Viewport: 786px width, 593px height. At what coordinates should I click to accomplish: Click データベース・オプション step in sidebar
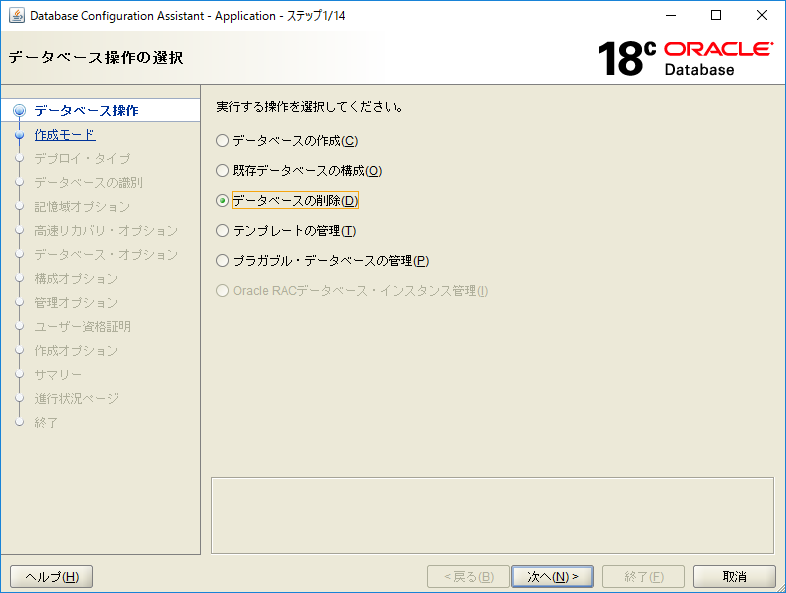[x=106, y=255]
